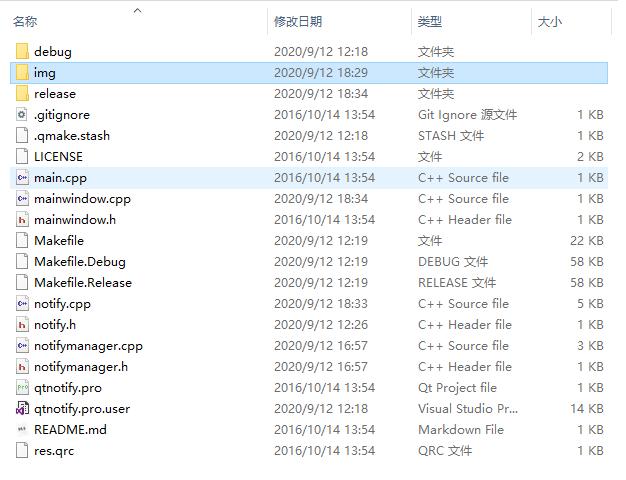Click the Markdown File type cell

click(x=461, y=430)
